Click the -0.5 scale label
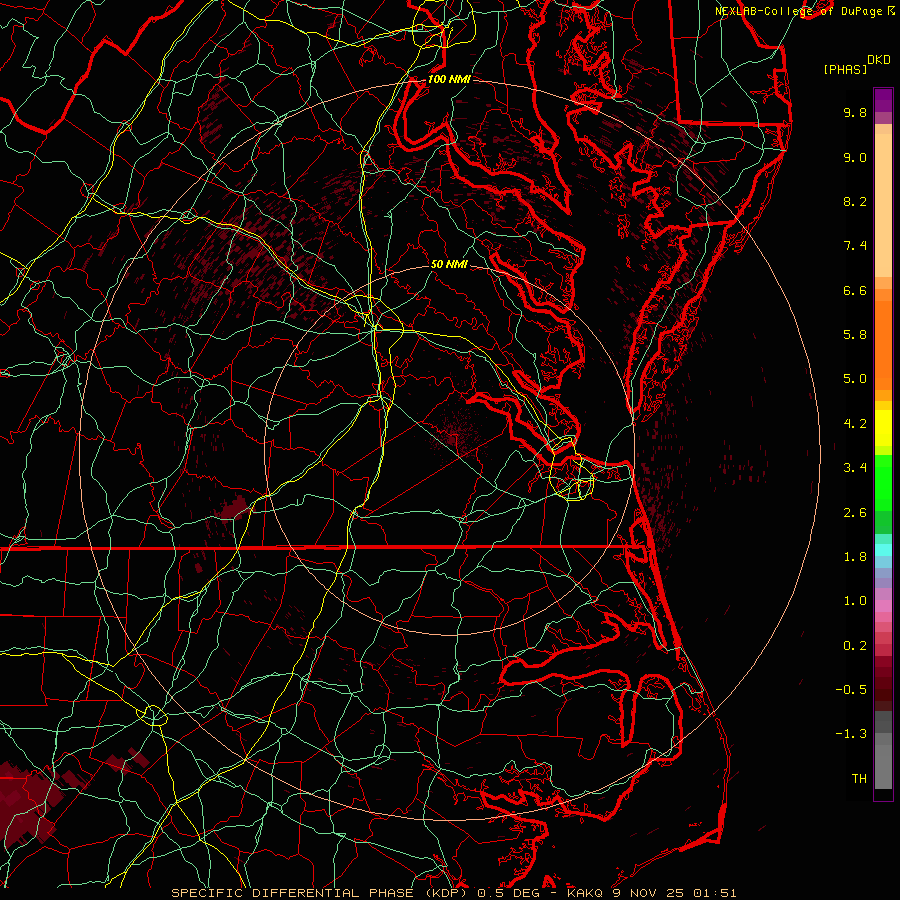 (x=851, y=690)
